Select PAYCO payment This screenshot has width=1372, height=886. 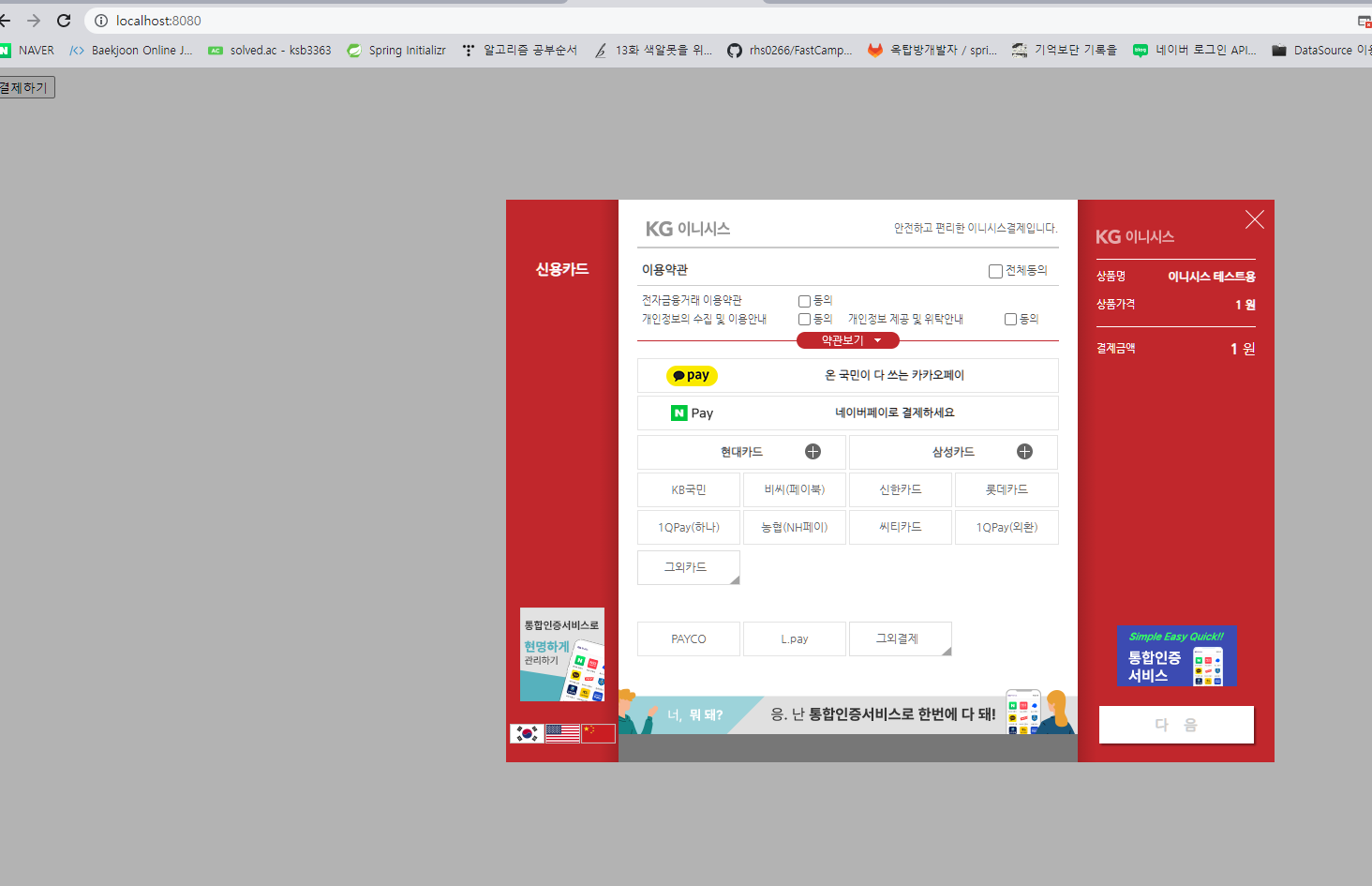pyautogui.click(x=689, y=638)
